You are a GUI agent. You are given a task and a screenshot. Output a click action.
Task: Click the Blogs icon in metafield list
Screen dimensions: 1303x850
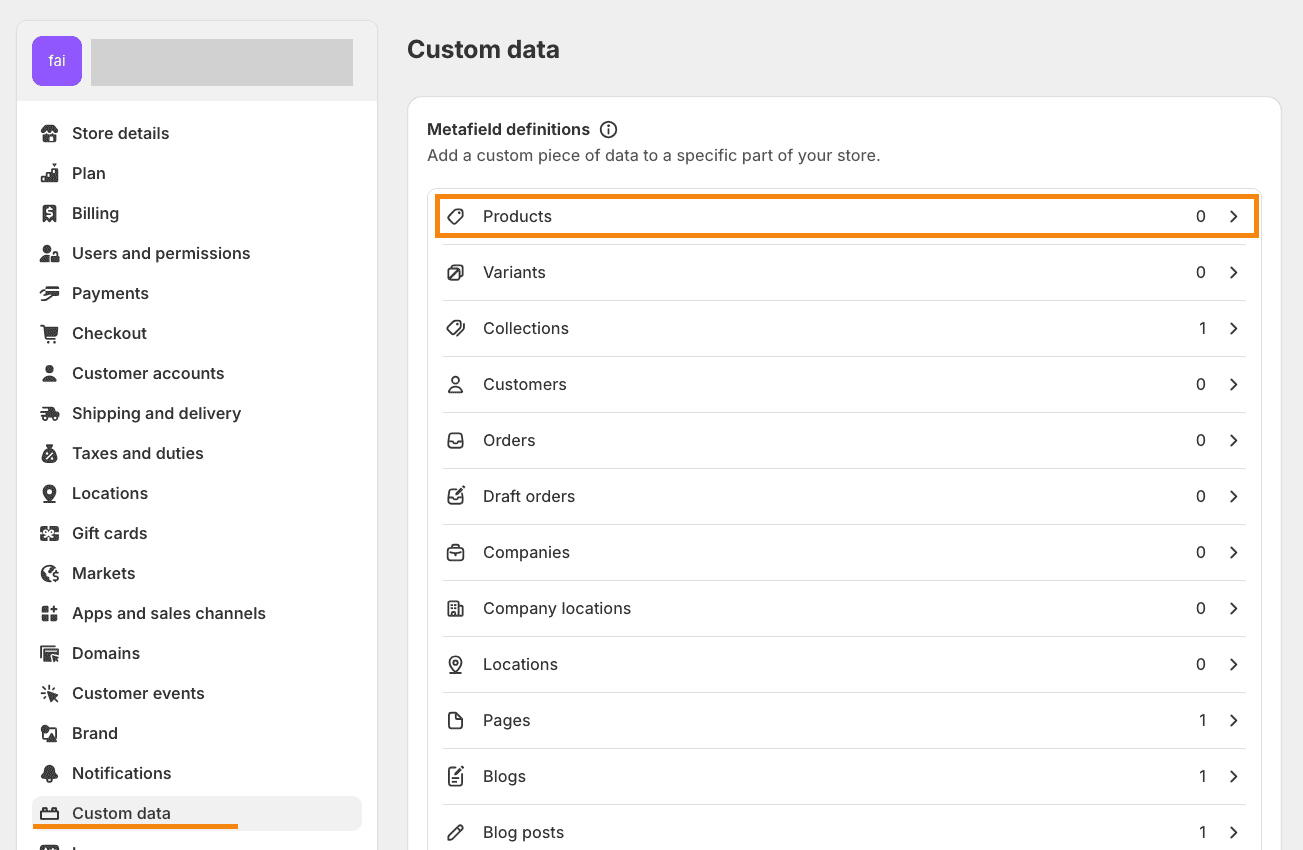coord(456,776)
